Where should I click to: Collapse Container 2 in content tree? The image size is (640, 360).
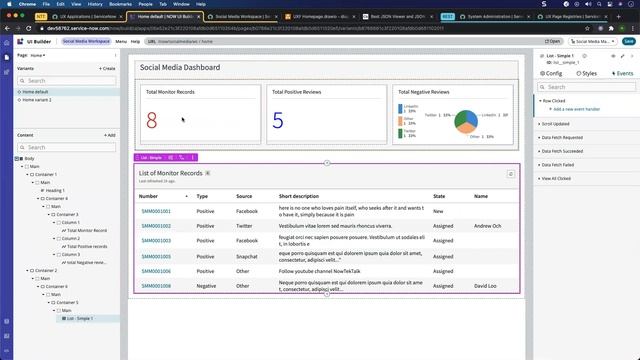[x=27, y=271]
